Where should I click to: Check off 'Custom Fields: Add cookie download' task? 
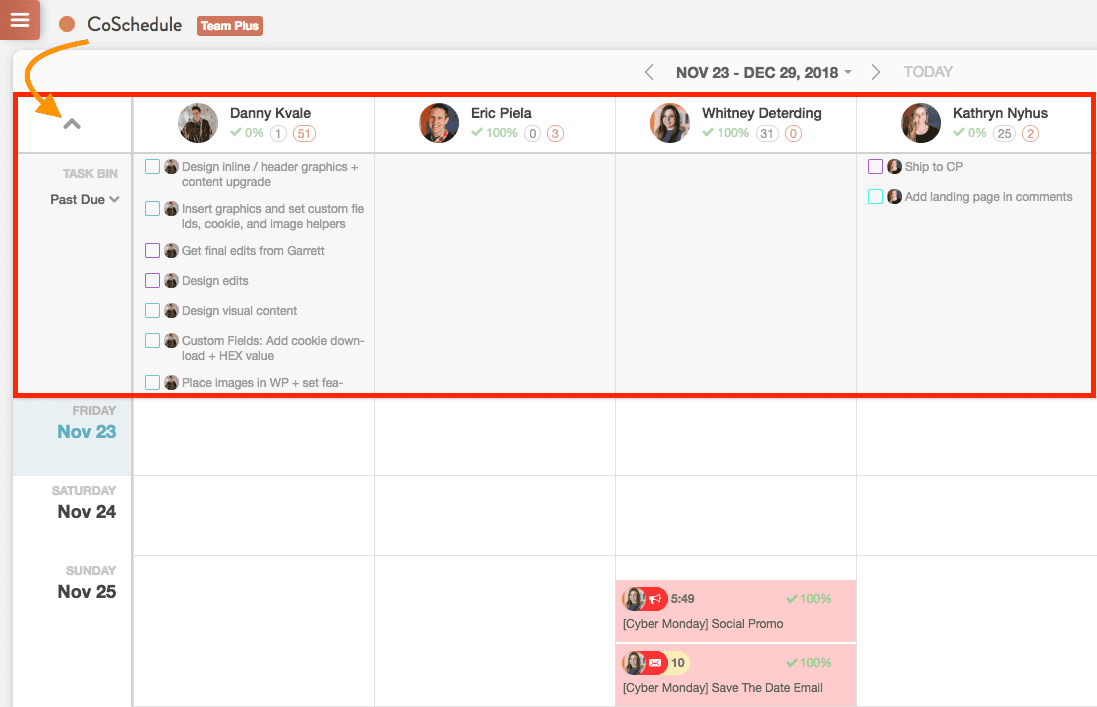(x=153, y=341)
